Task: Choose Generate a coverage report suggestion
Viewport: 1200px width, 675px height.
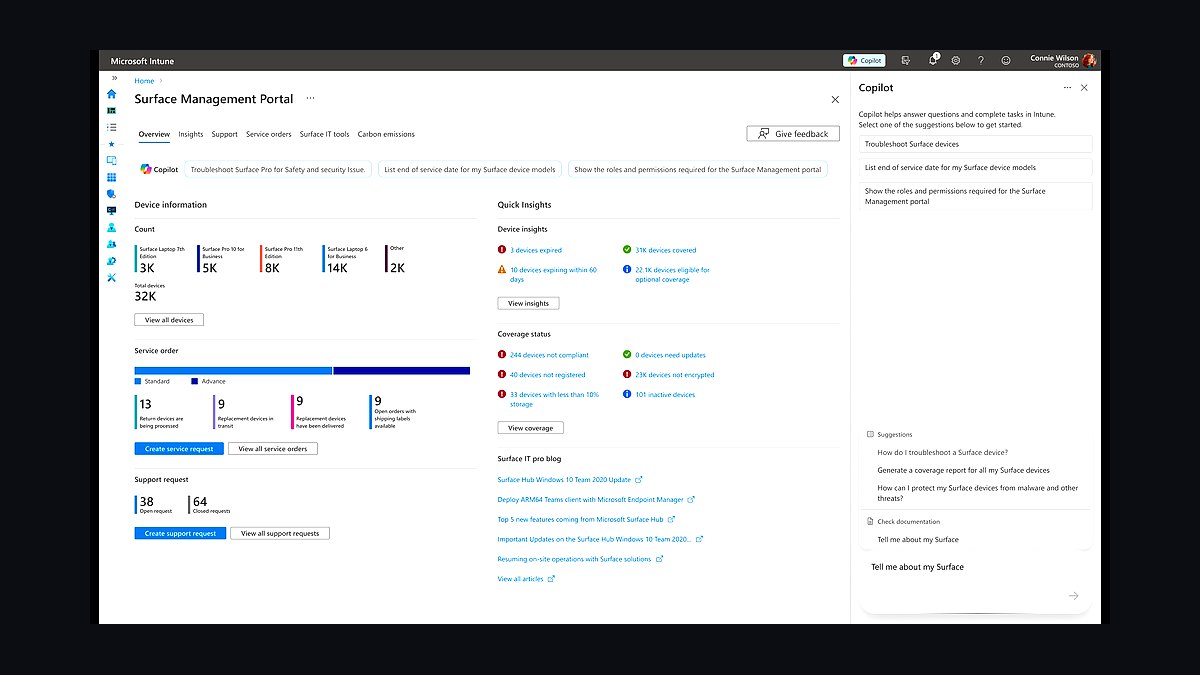Action: (963, 470)
